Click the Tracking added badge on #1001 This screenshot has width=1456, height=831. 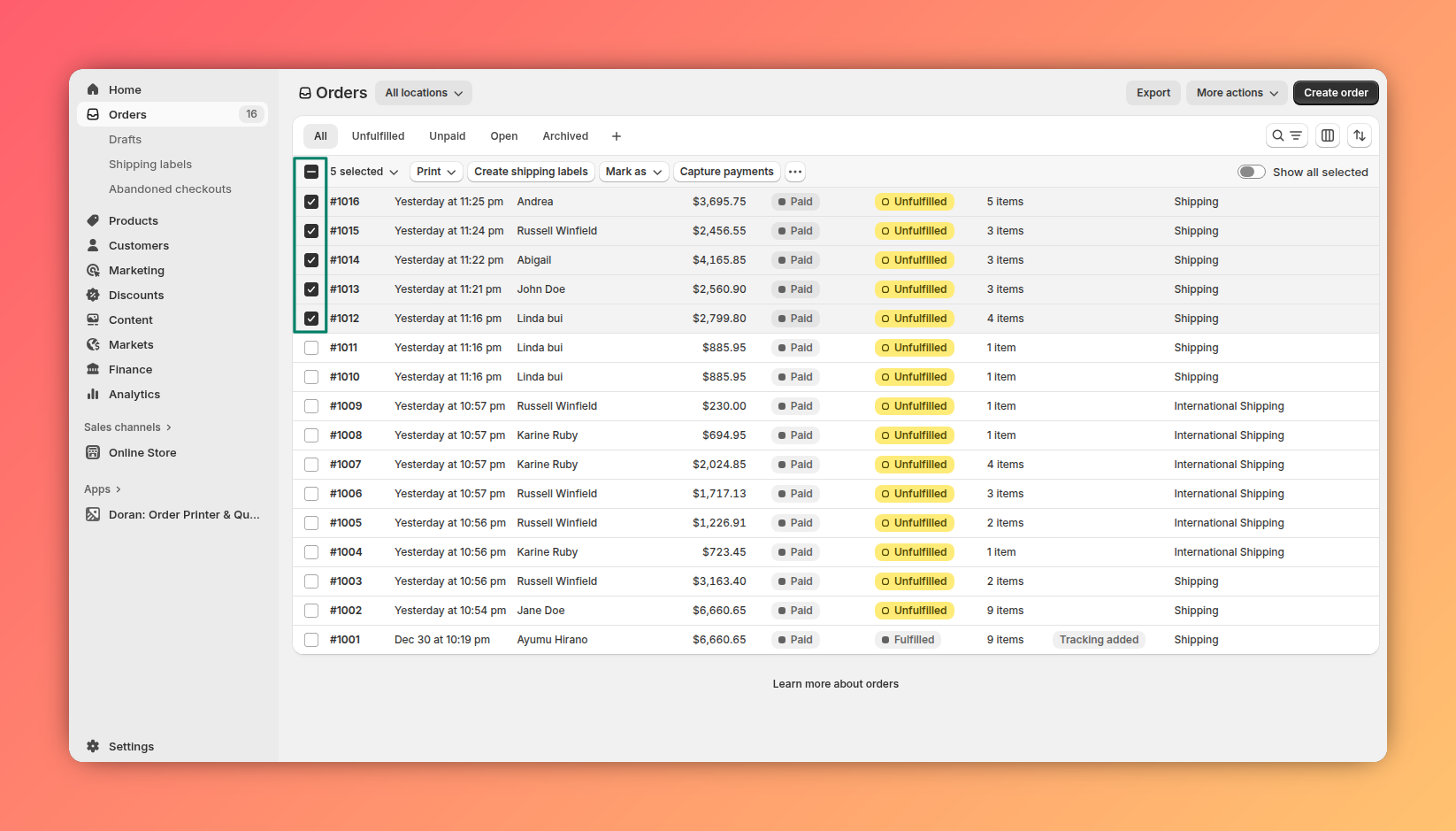click(x=1099, y=640)
